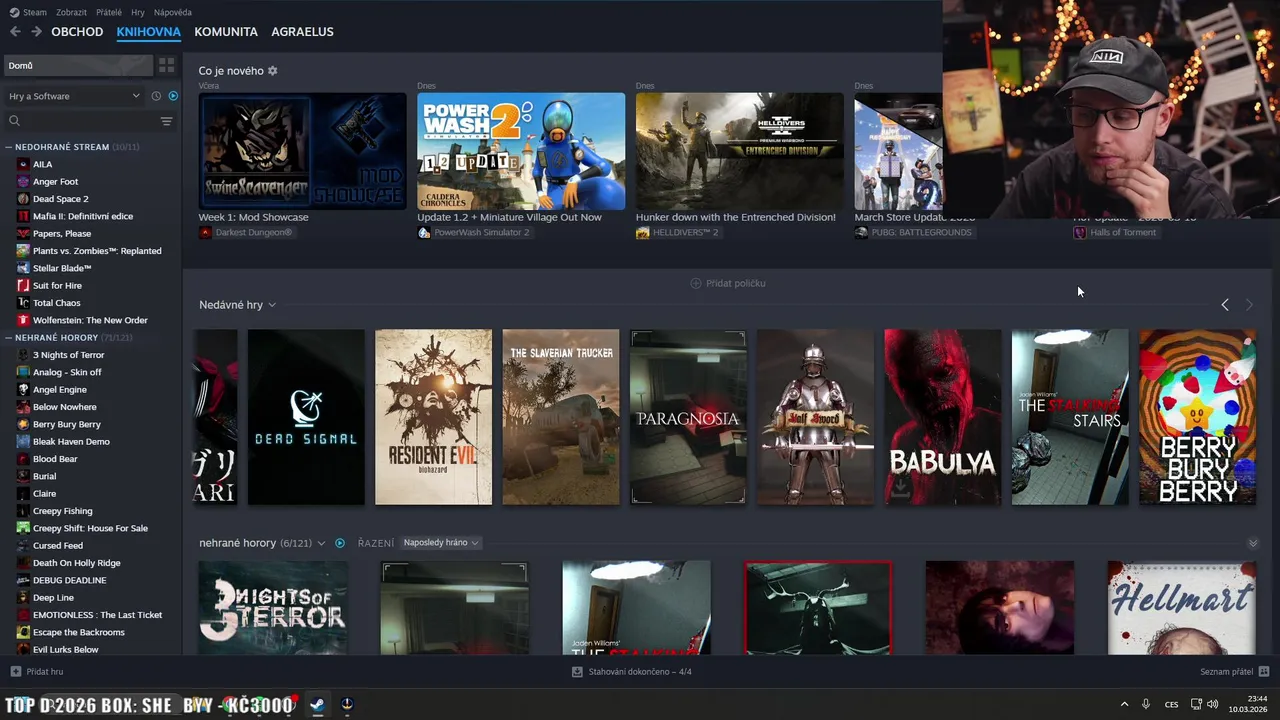Click the Cursed Feed game icon
This screenshot has width=1280, height=720.
pyautogui.click(x=23, y=546)
